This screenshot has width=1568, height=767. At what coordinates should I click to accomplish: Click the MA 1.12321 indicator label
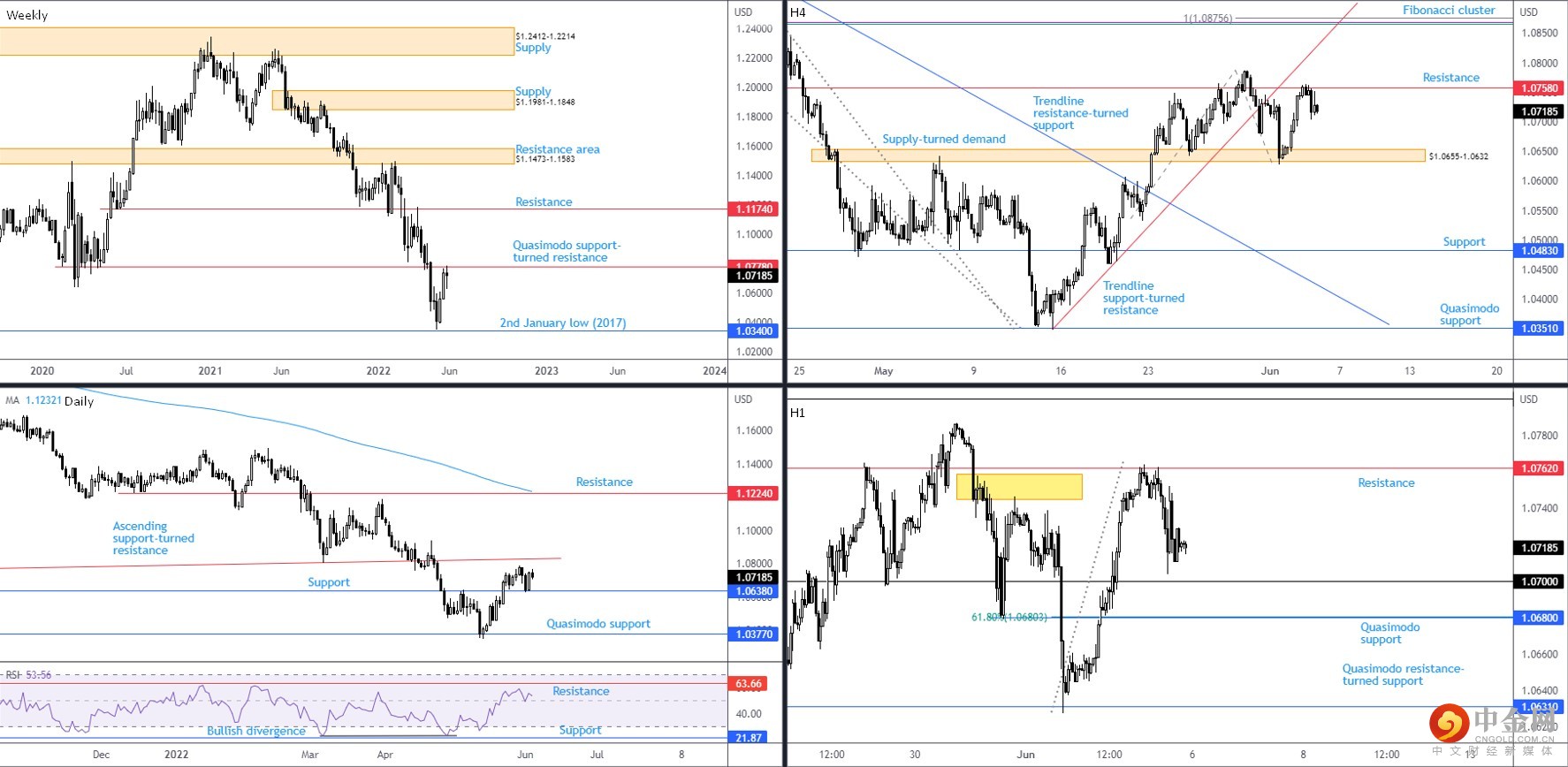click(x=34, y=400)
